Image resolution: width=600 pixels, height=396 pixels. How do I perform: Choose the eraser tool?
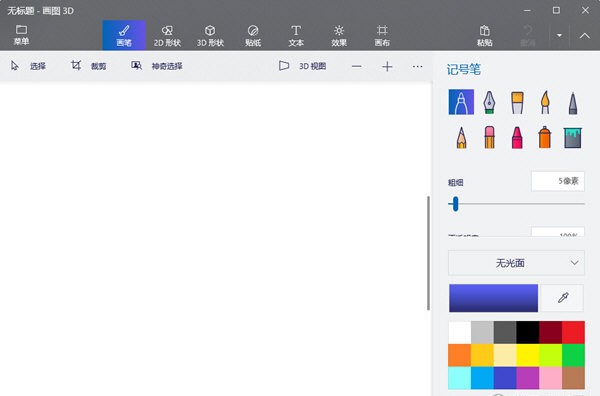(489, 137)
